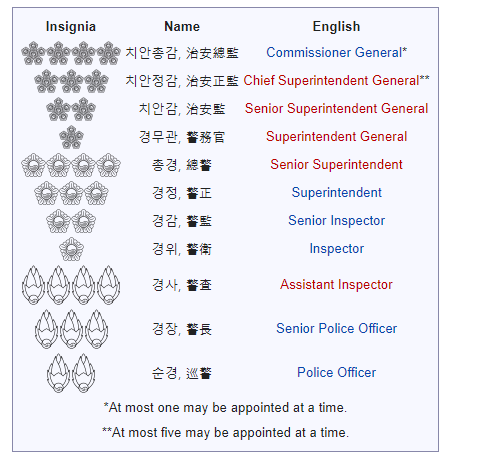Click the Assistant Inspector red link
The image size is (488, 461).
(x=336, y=285)
